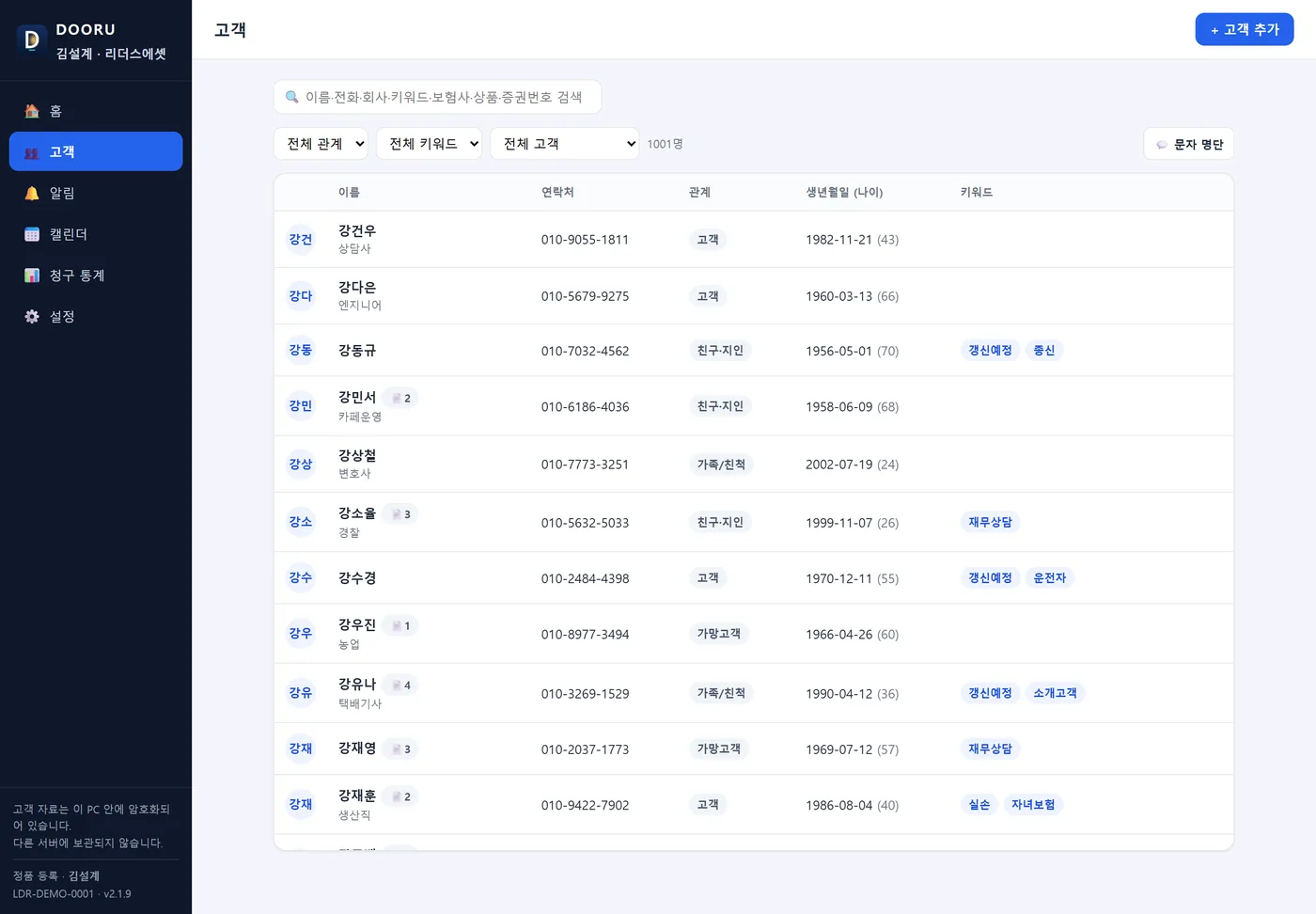The image size is (1316, 914).
Task: Open 알림 notifications in sidebar
Action: point(96,193)
